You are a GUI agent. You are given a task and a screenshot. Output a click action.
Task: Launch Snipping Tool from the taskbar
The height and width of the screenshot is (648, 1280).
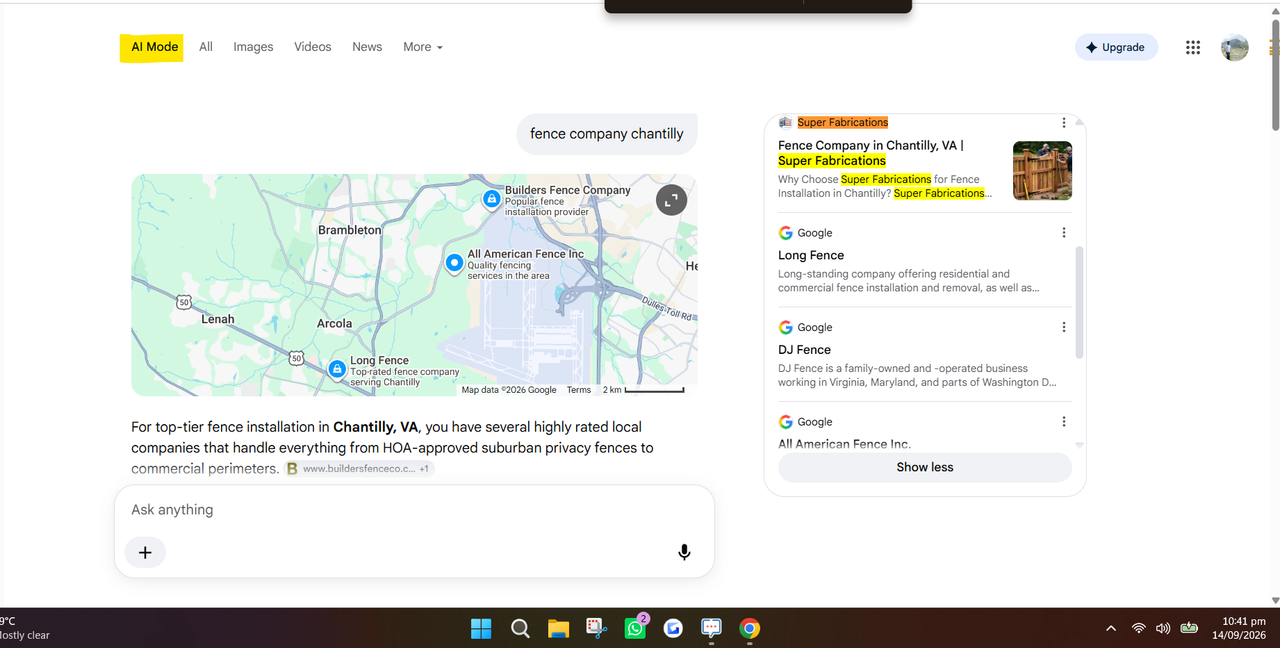[x=597, y=629]
